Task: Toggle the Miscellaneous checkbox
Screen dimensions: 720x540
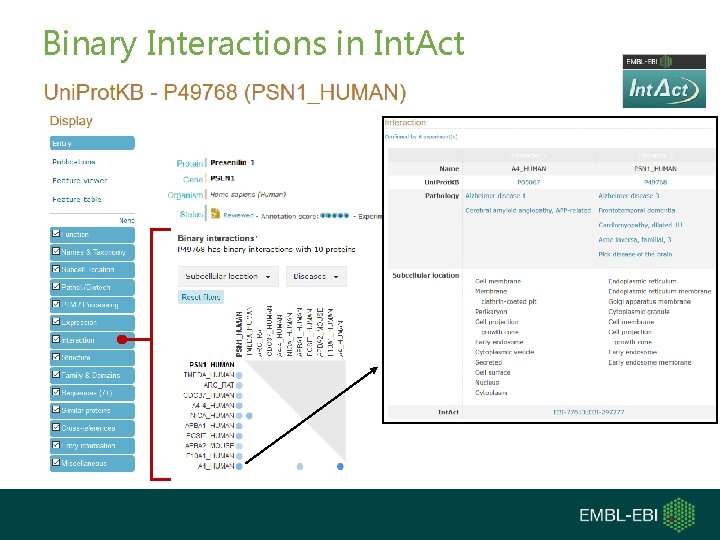Action: coord(56,462)
